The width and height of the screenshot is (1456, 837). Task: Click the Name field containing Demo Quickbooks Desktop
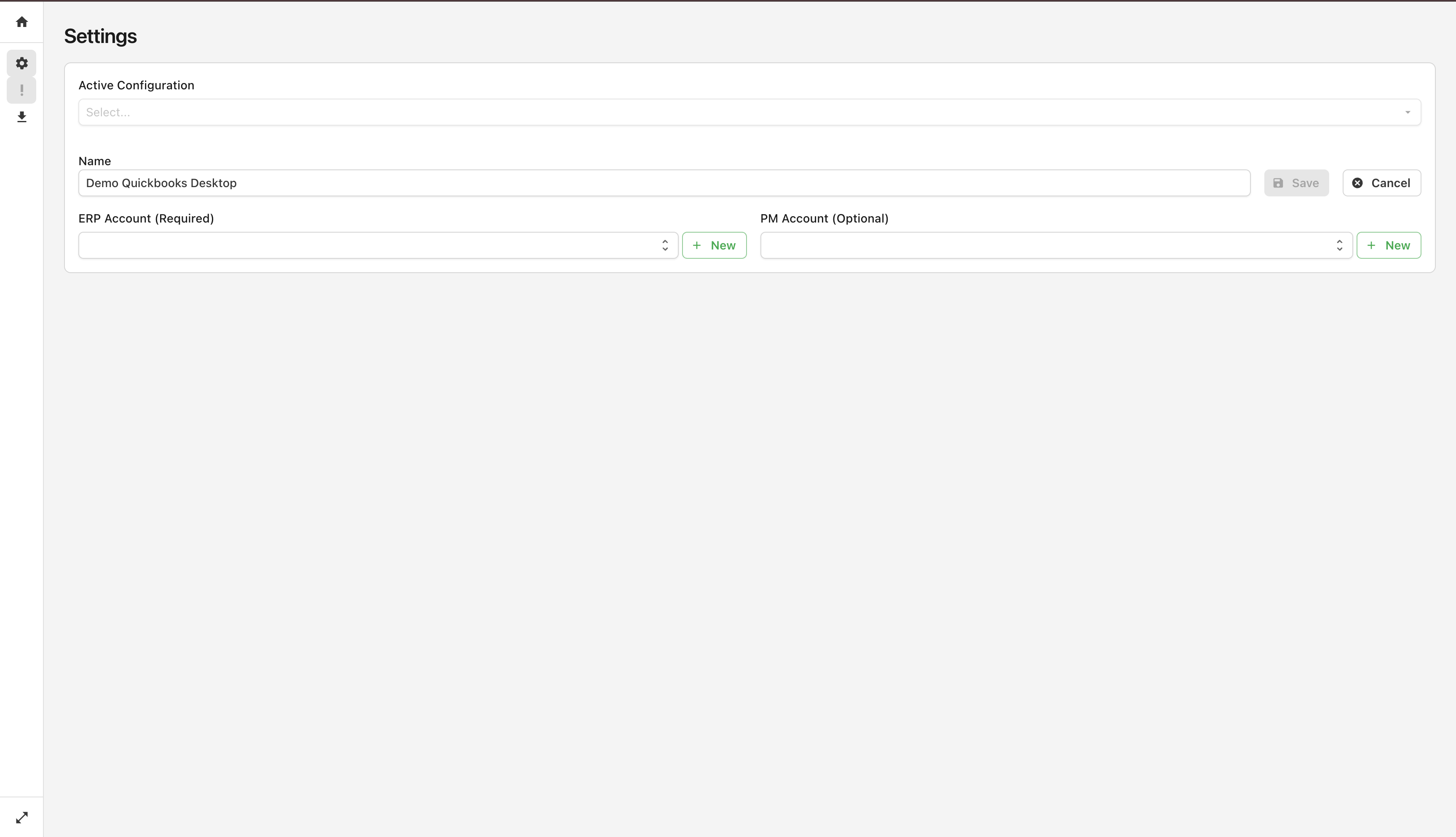point(664,183)
